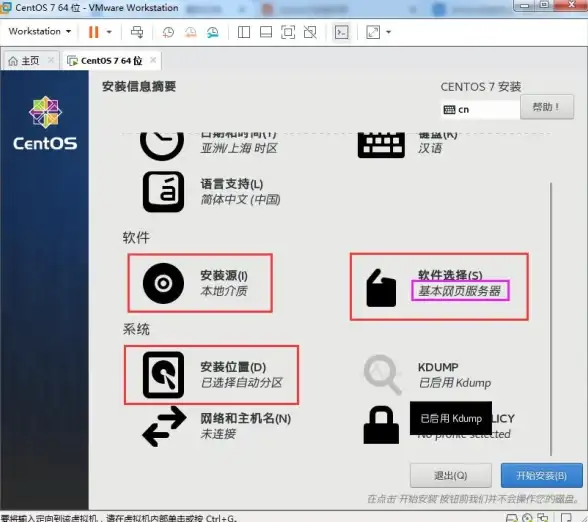
Task: Open 语言支持(L) setting
Action: 232,184
